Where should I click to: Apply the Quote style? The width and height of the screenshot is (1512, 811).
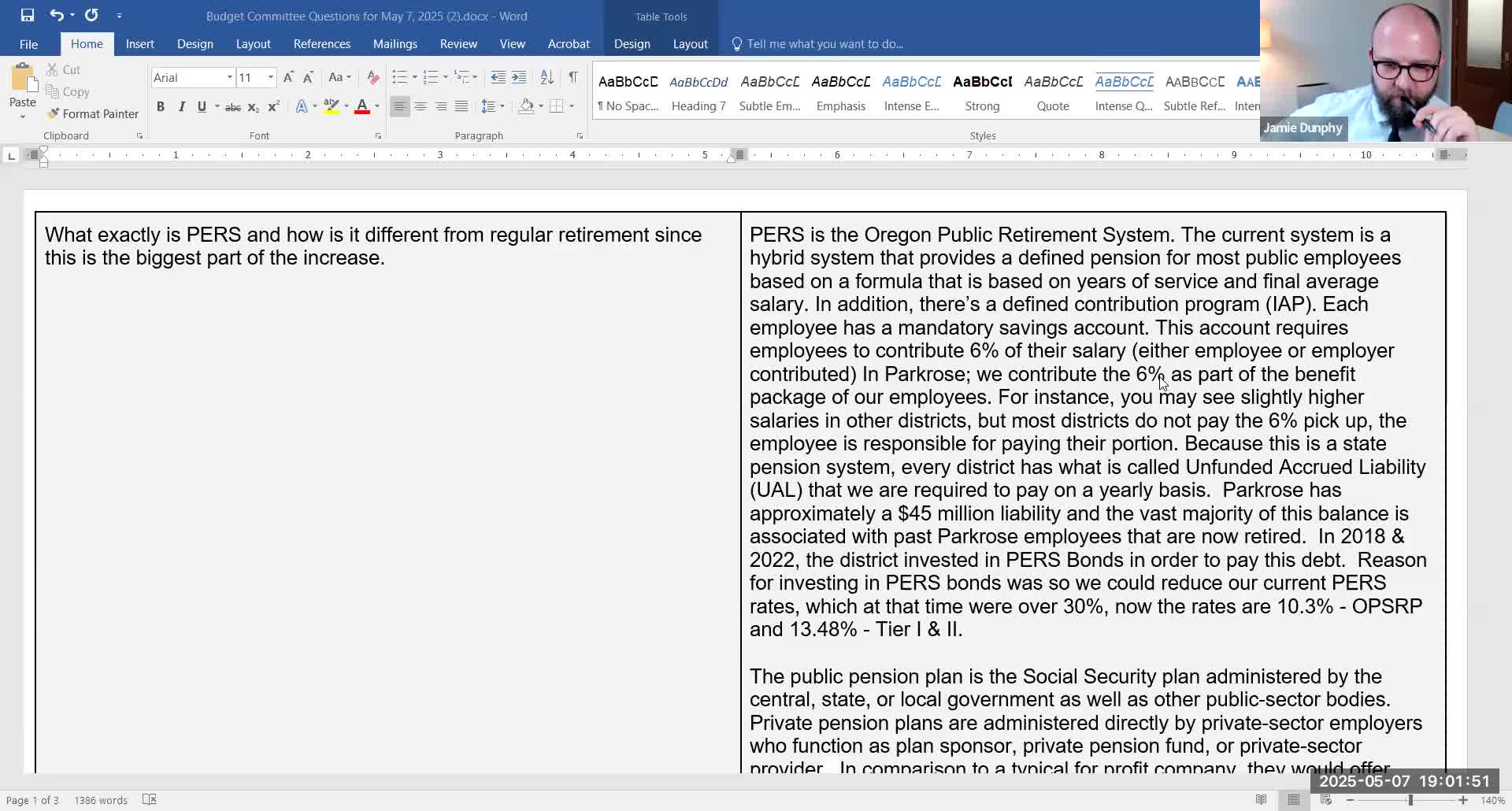(x=1053, y=93)
